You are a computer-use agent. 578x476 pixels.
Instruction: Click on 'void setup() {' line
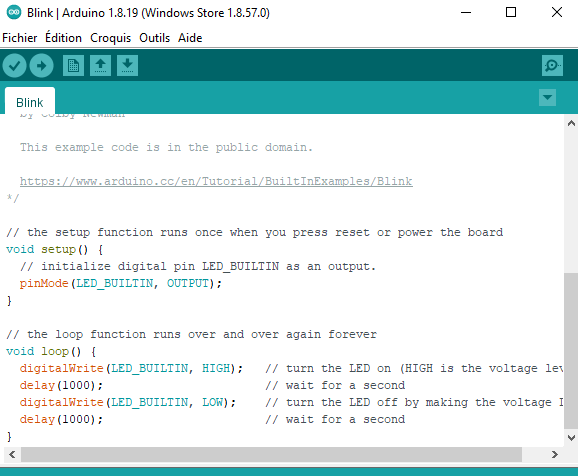[x=55, y=250]
